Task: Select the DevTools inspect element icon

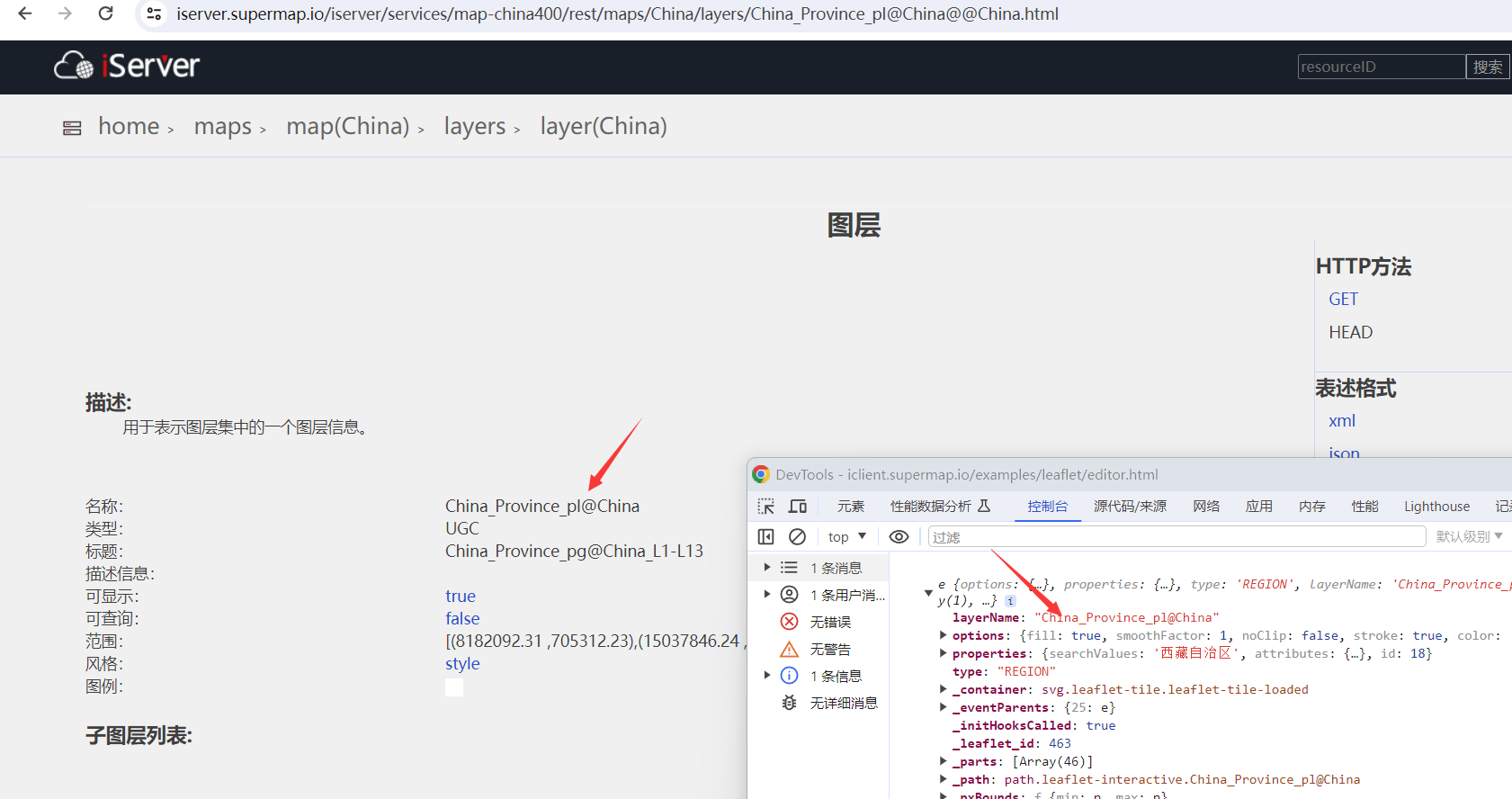Action: click(x=765, y=507)
